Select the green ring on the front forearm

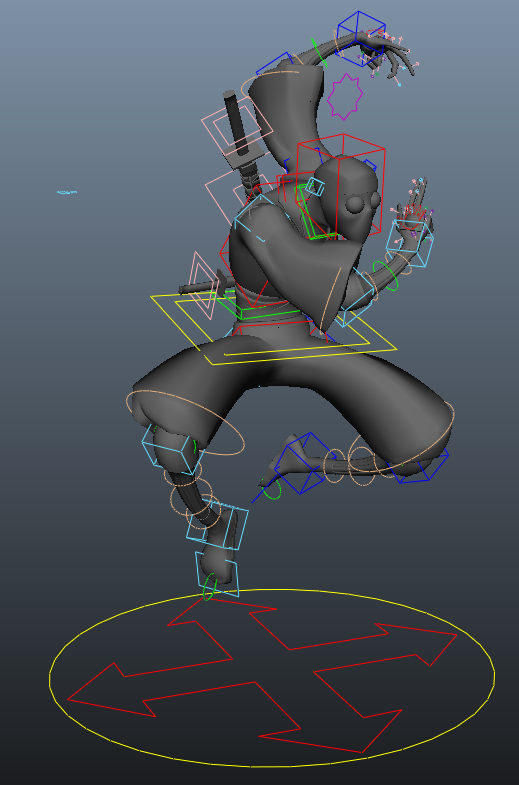tap(385, 274)
